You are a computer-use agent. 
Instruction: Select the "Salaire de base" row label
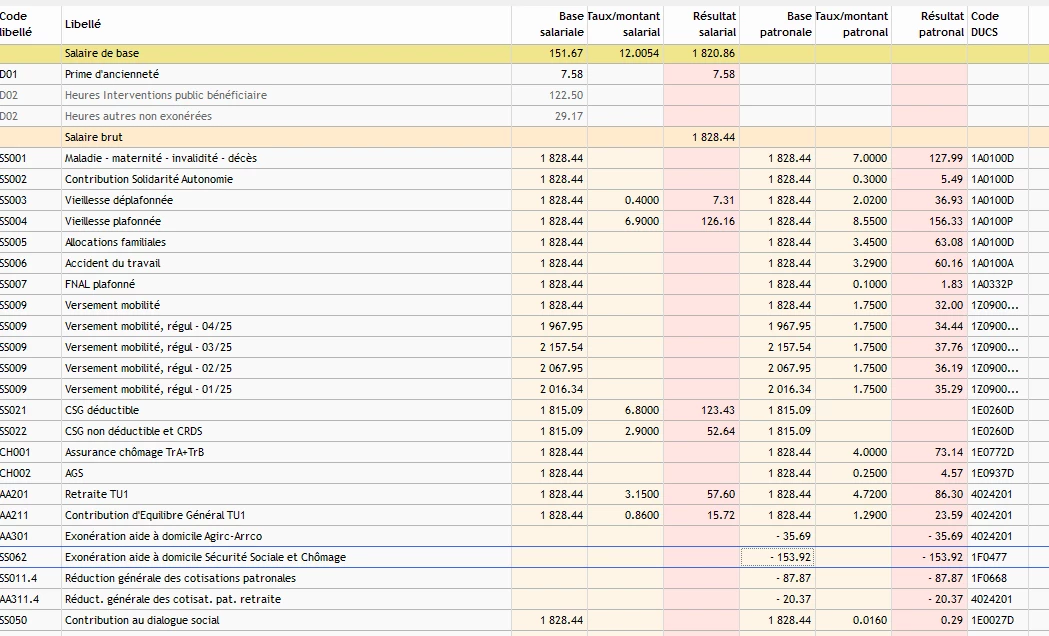point(101,53)
